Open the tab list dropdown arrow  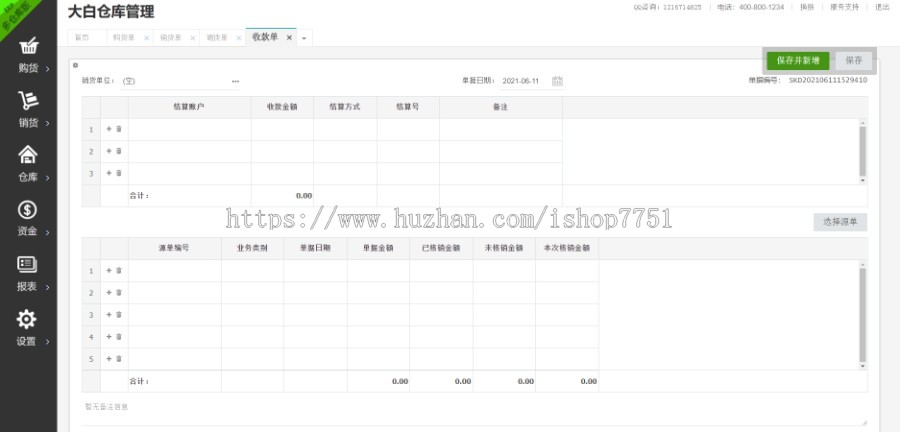[304, 38]
